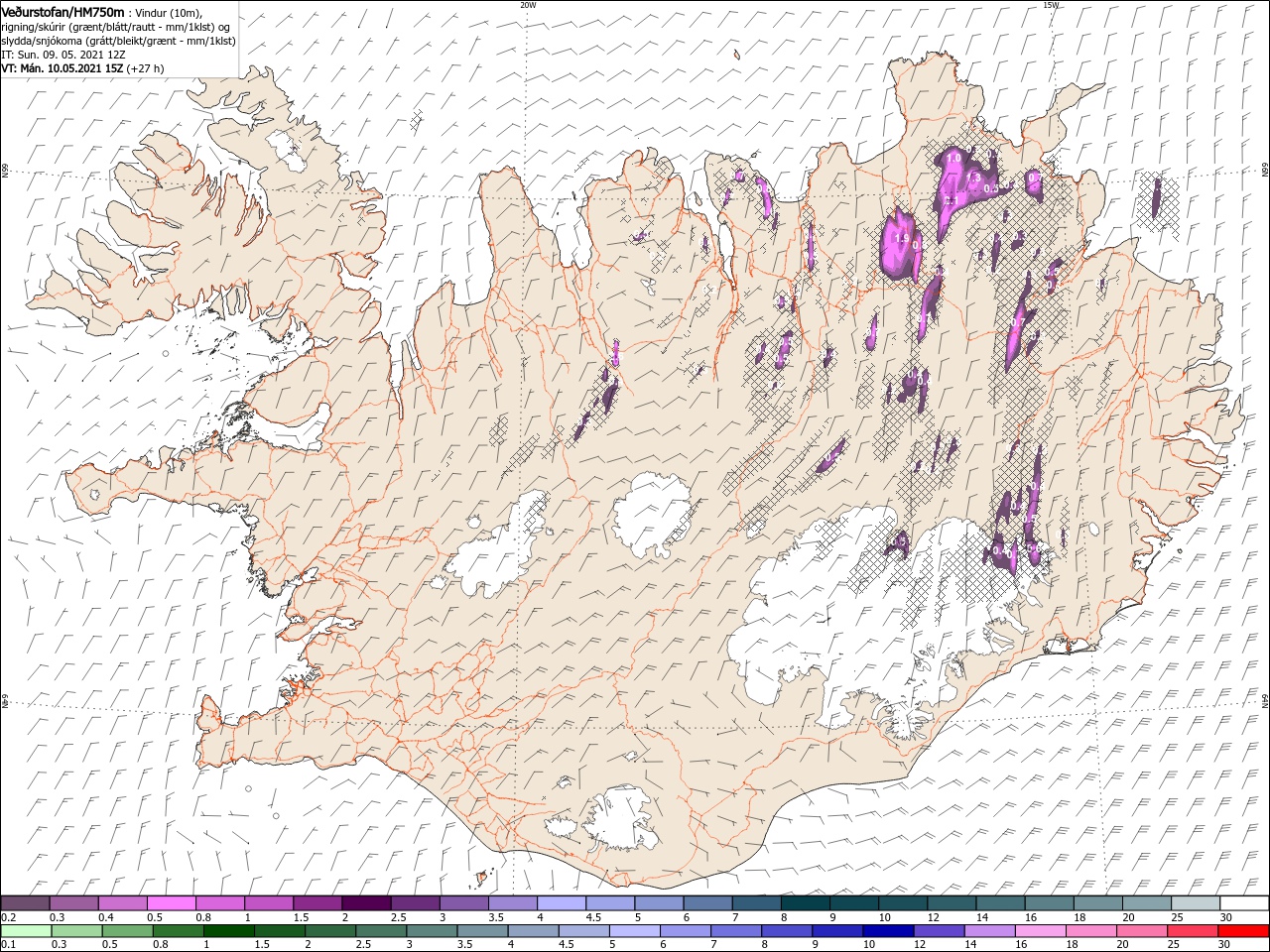Pick upper legend bright pink swatch between 0.5 and 0.8

tap(172, 903)
